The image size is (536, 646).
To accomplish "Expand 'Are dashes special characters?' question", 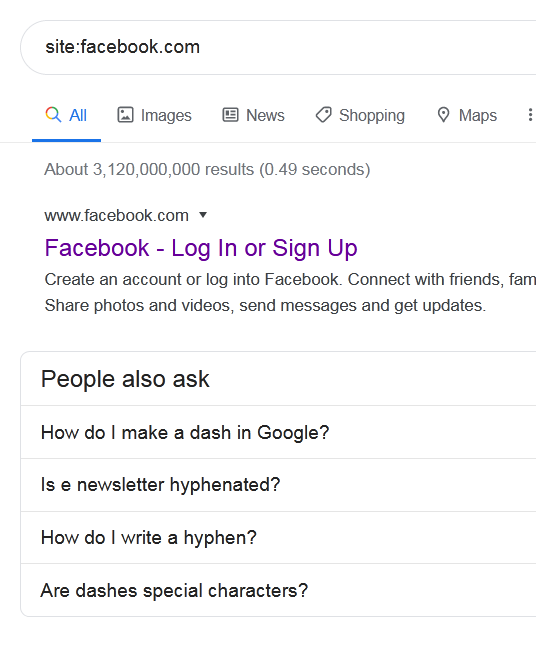I will coord(278,590).
